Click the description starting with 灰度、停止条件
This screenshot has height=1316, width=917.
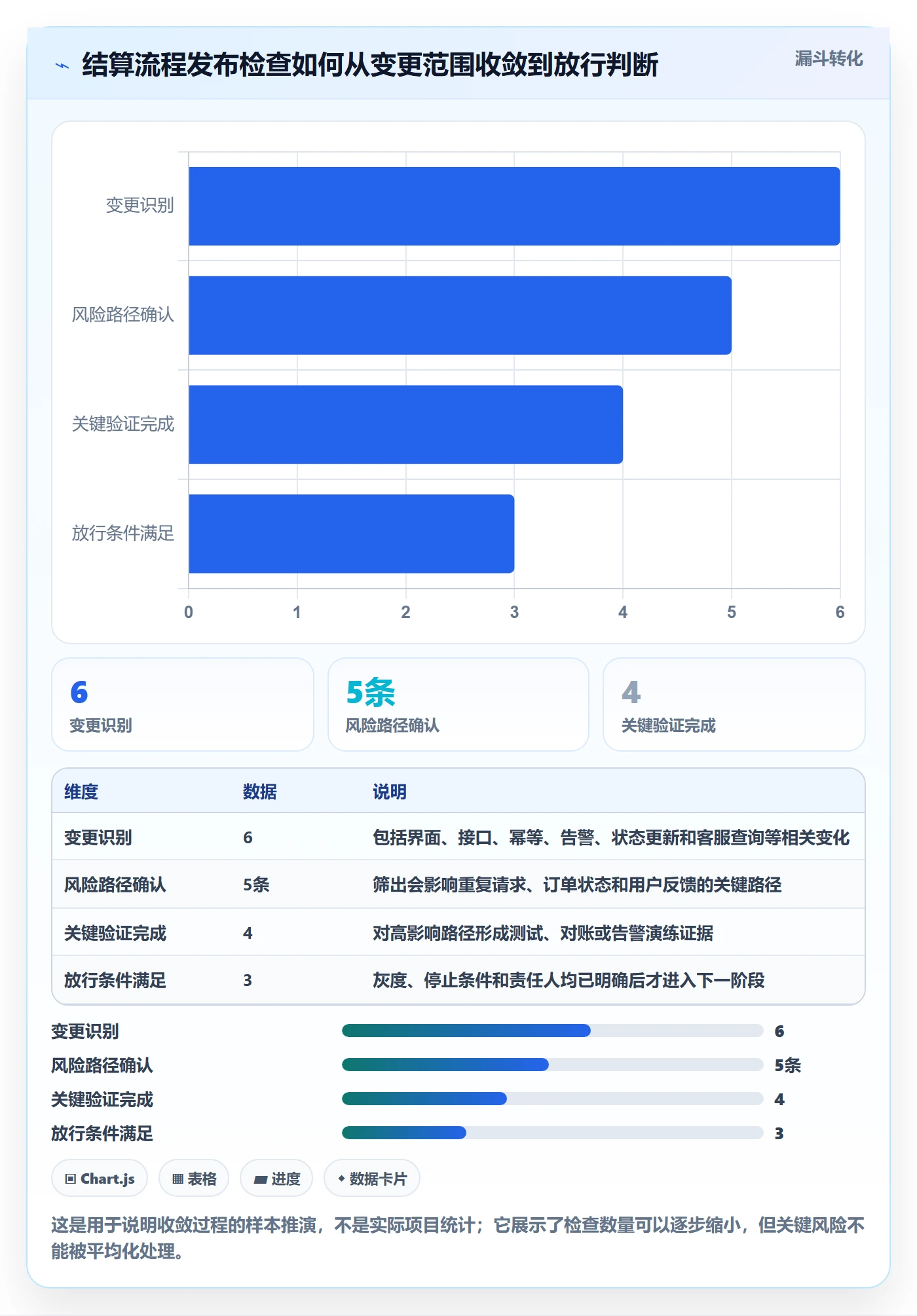[x=569, y=980]
